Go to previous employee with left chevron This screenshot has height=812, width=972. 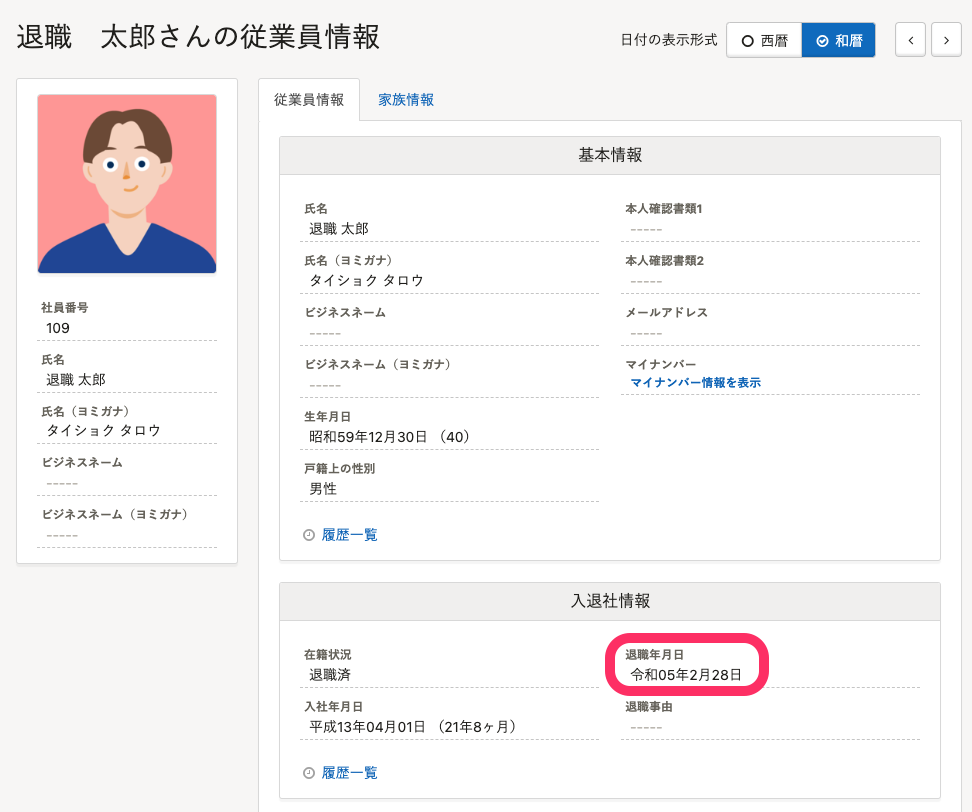coord(910,40)
